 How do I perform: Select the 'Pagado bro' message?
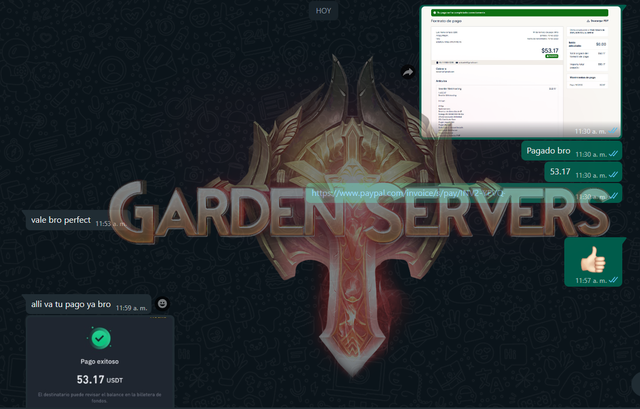click(x=572, y=151)
